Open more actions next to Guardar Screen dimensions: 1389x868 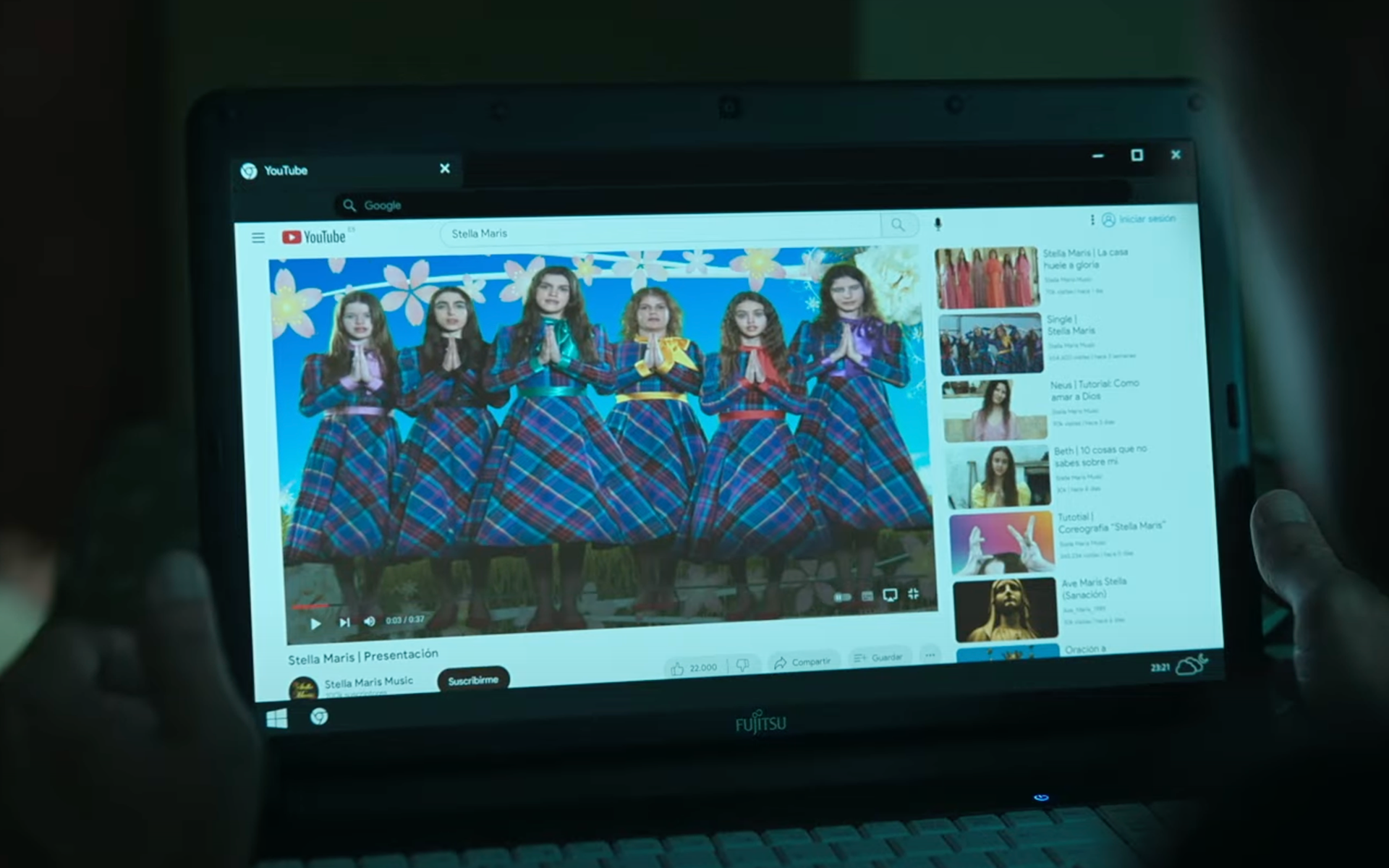tap(930, 655)
